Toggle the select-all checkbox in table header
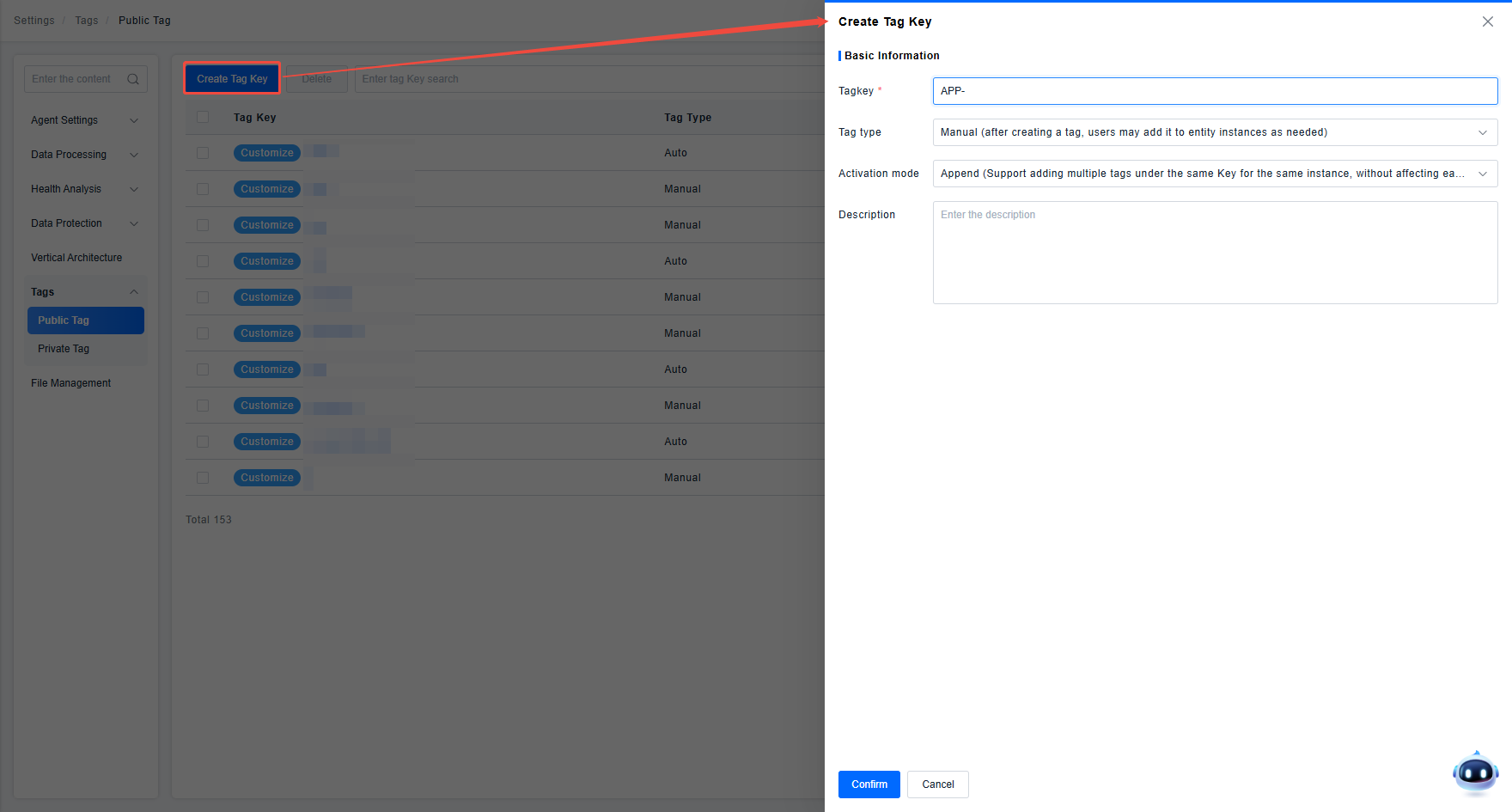 (203, 118)
